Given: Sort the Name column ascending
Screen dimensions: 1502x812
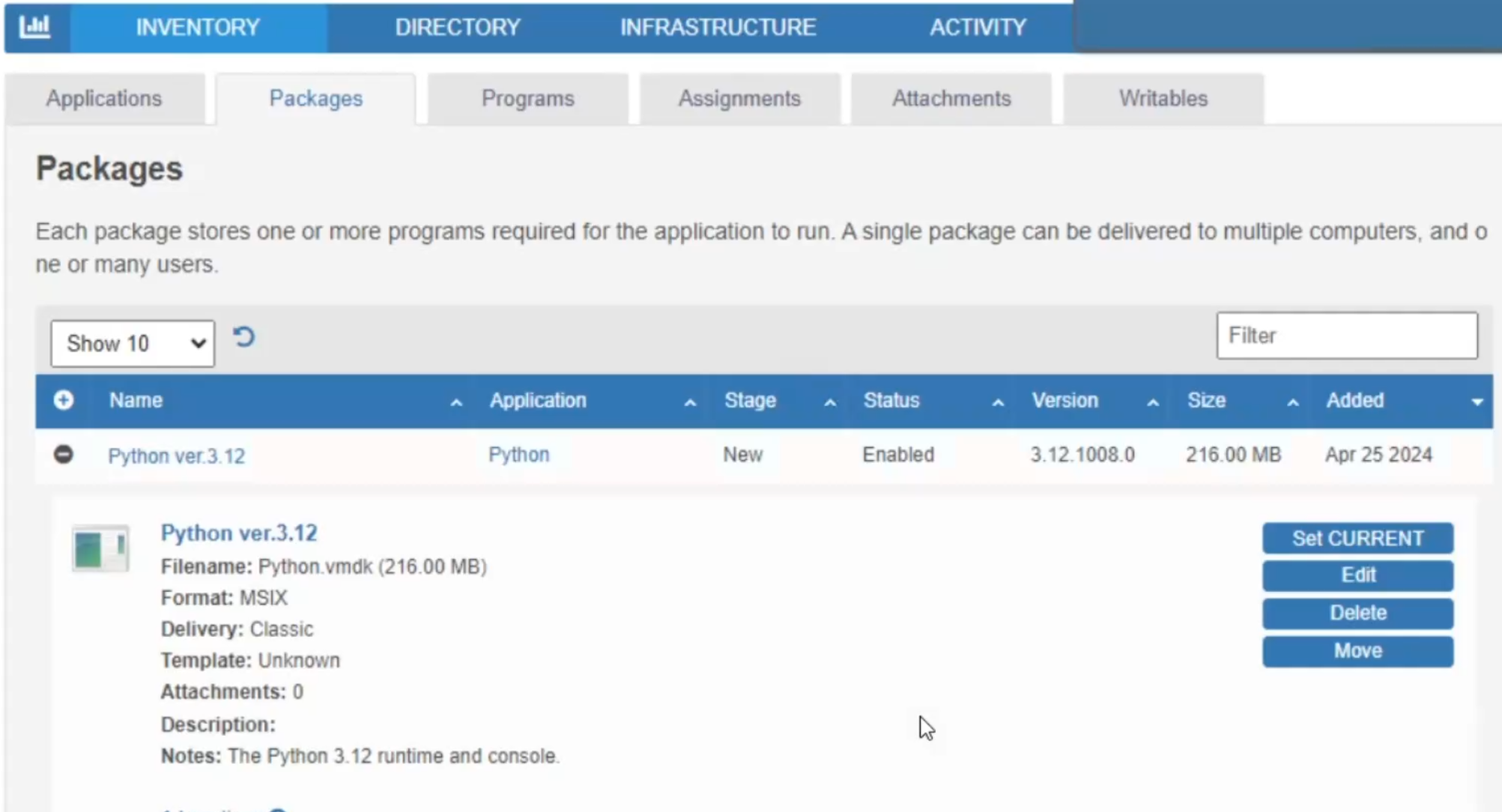Looking at the screenshot, I should coord(456,402).
